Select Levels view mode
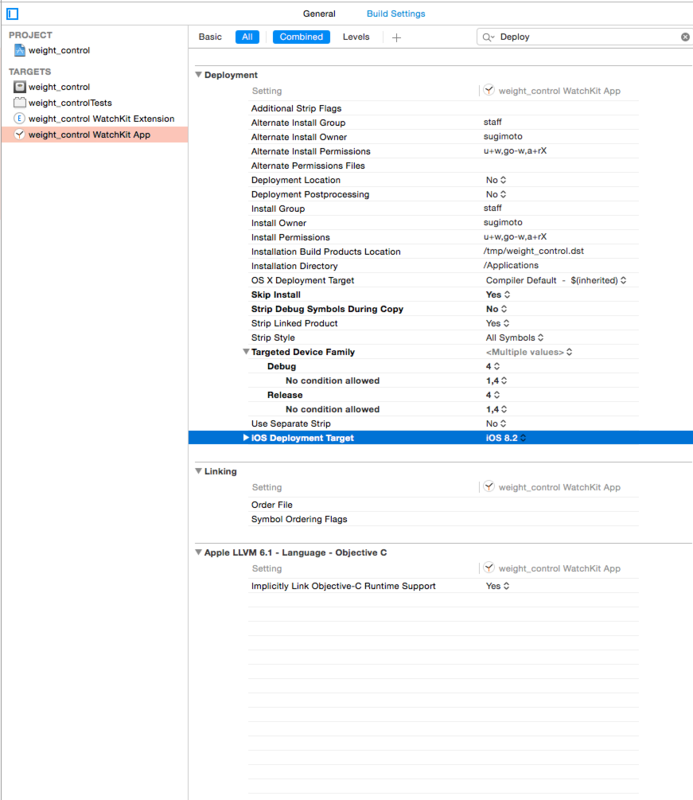This screenshot has height=800, width=693. 356,37
